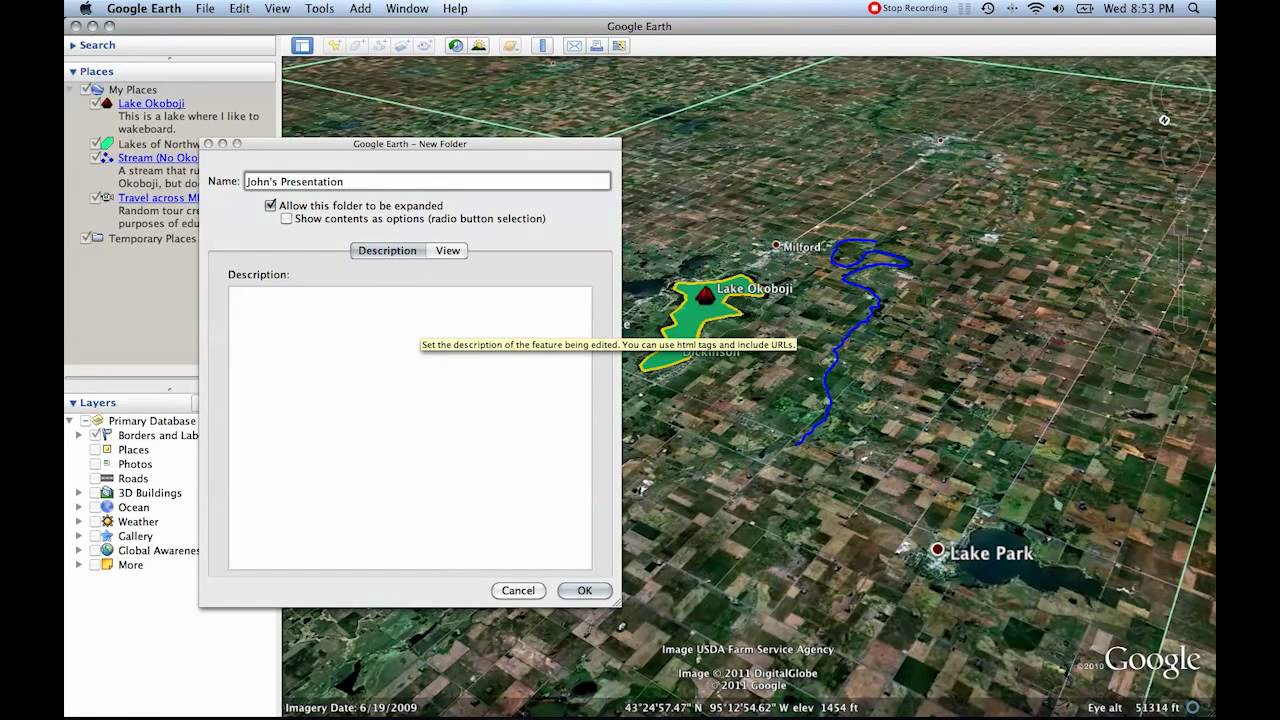Expand the Search panel triangle

[x=73, y=45]
